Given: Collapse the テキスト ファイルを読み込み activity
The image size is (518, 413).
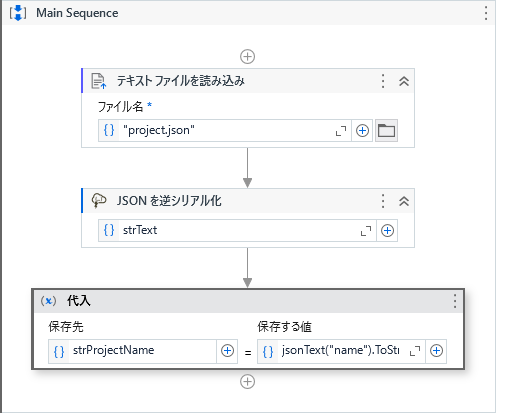Looking at the screenshot, I should pos(404,81).
